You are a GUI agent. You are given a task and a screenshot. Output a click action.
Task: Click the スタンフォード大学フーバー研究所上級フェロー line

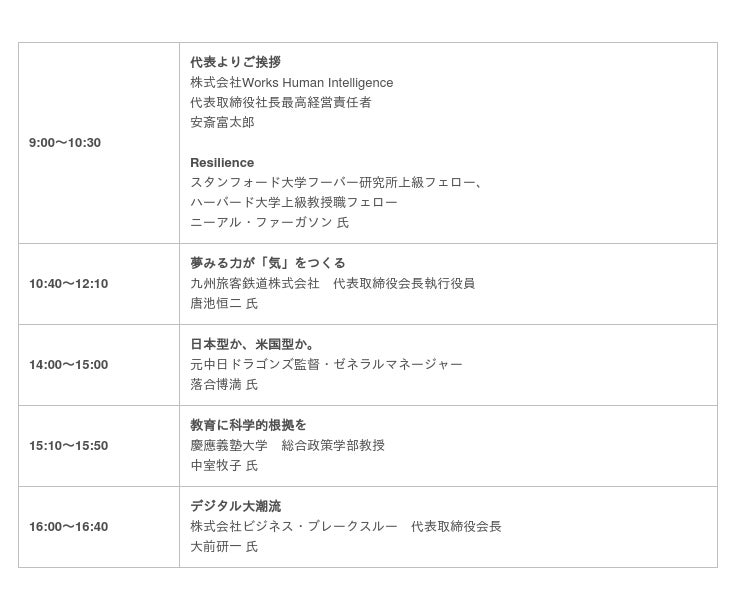[337, 182]
